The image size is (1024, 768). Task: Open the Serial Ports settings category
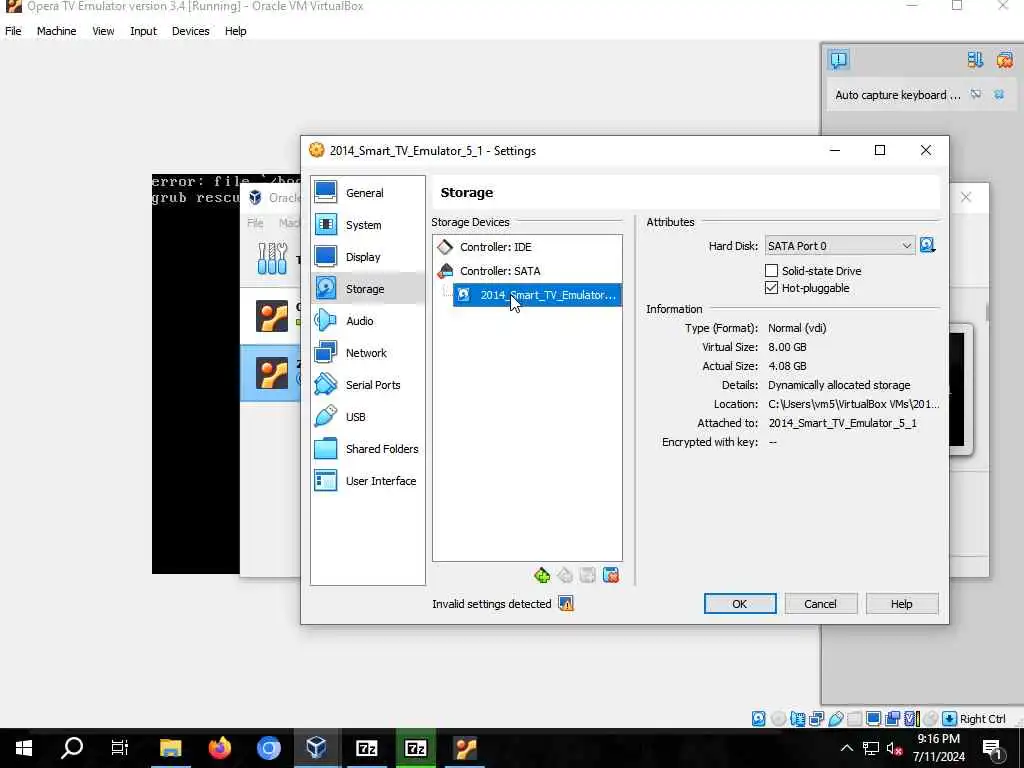click(x=368, y=385)
